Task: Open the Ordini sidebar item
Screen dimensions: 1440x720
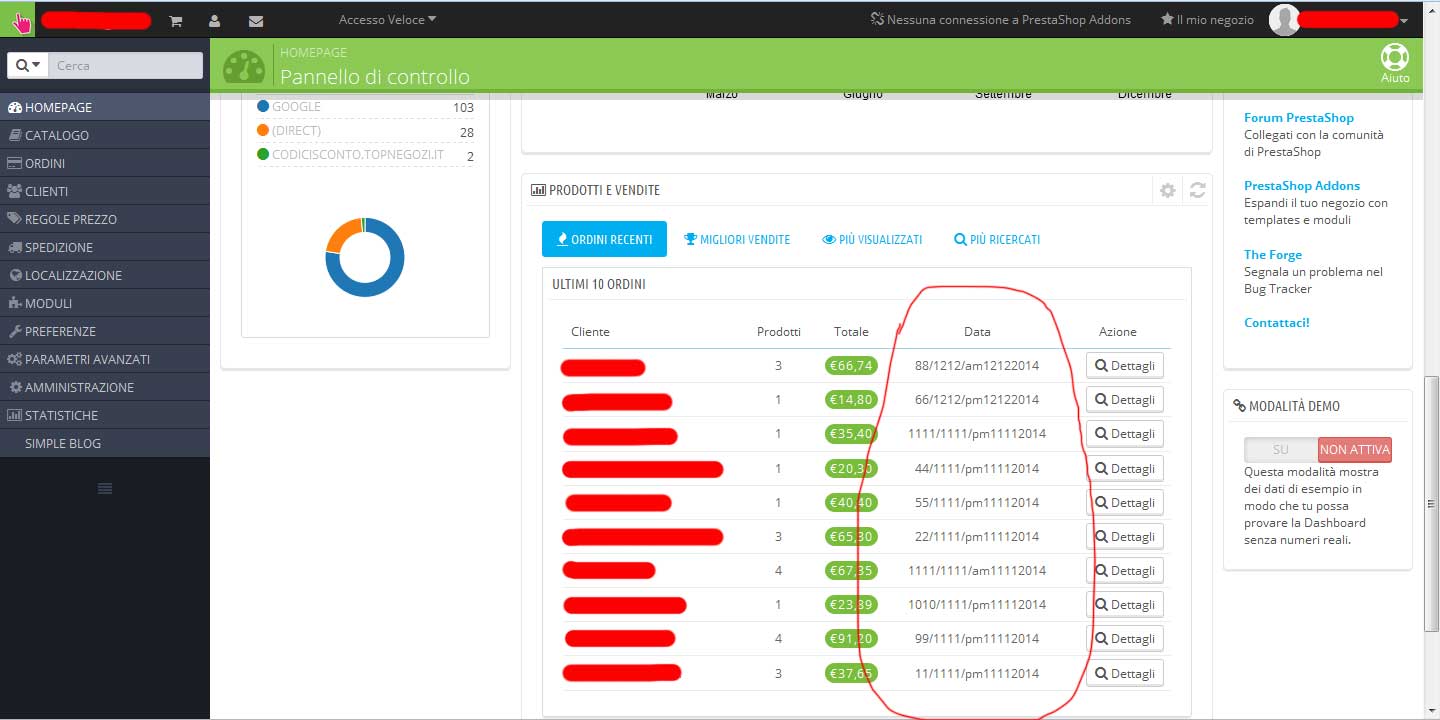Action: tap(105, 163)
